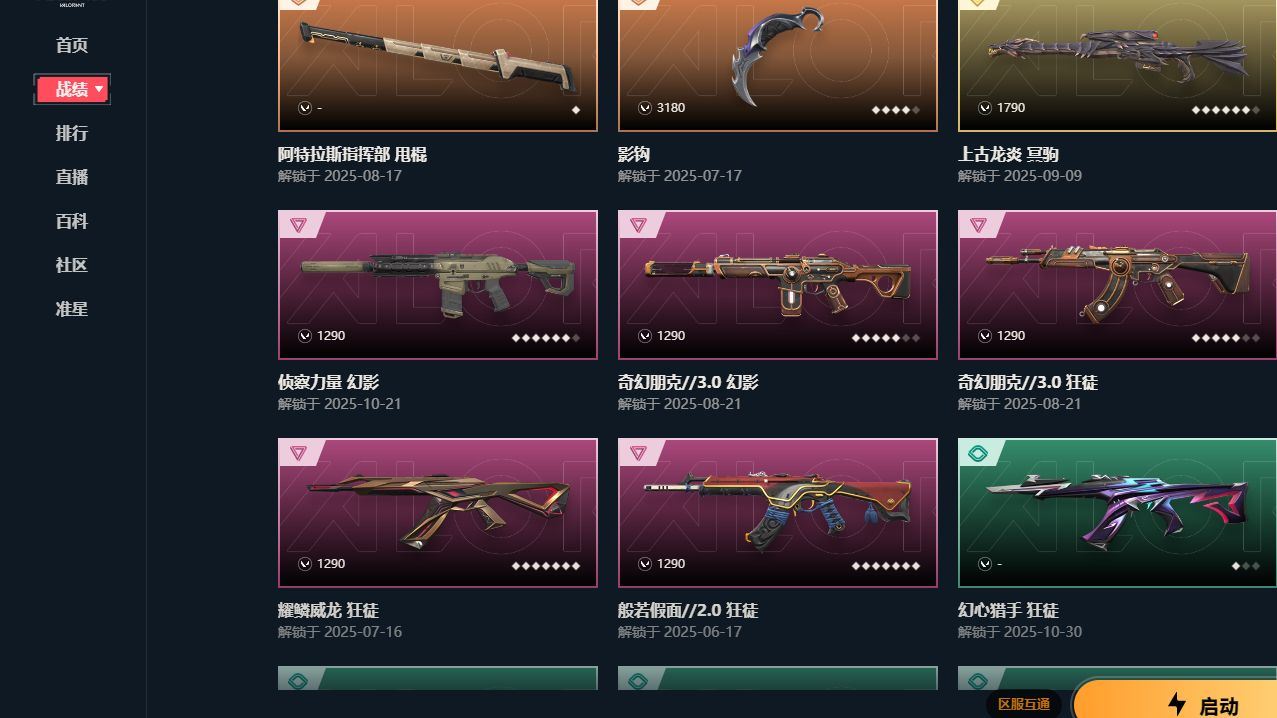This screenshot has height=718, width=1277.
Task: Click the VP currency icon beside 3180
Action: coord(645,108)
